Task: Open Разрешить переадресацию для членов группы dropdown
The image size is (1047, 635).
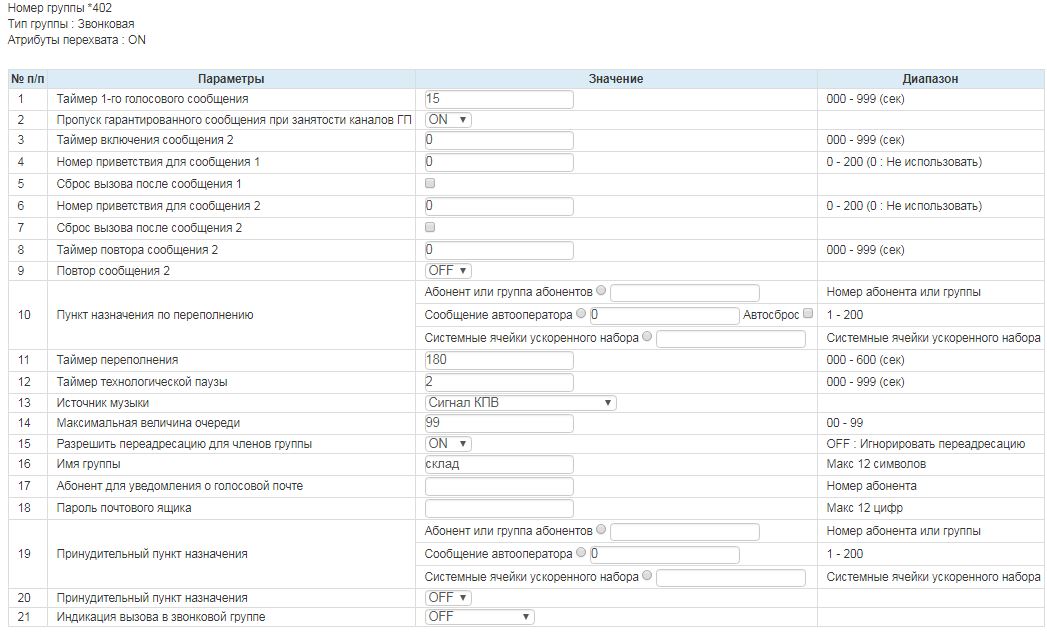Action: point(447,443)
